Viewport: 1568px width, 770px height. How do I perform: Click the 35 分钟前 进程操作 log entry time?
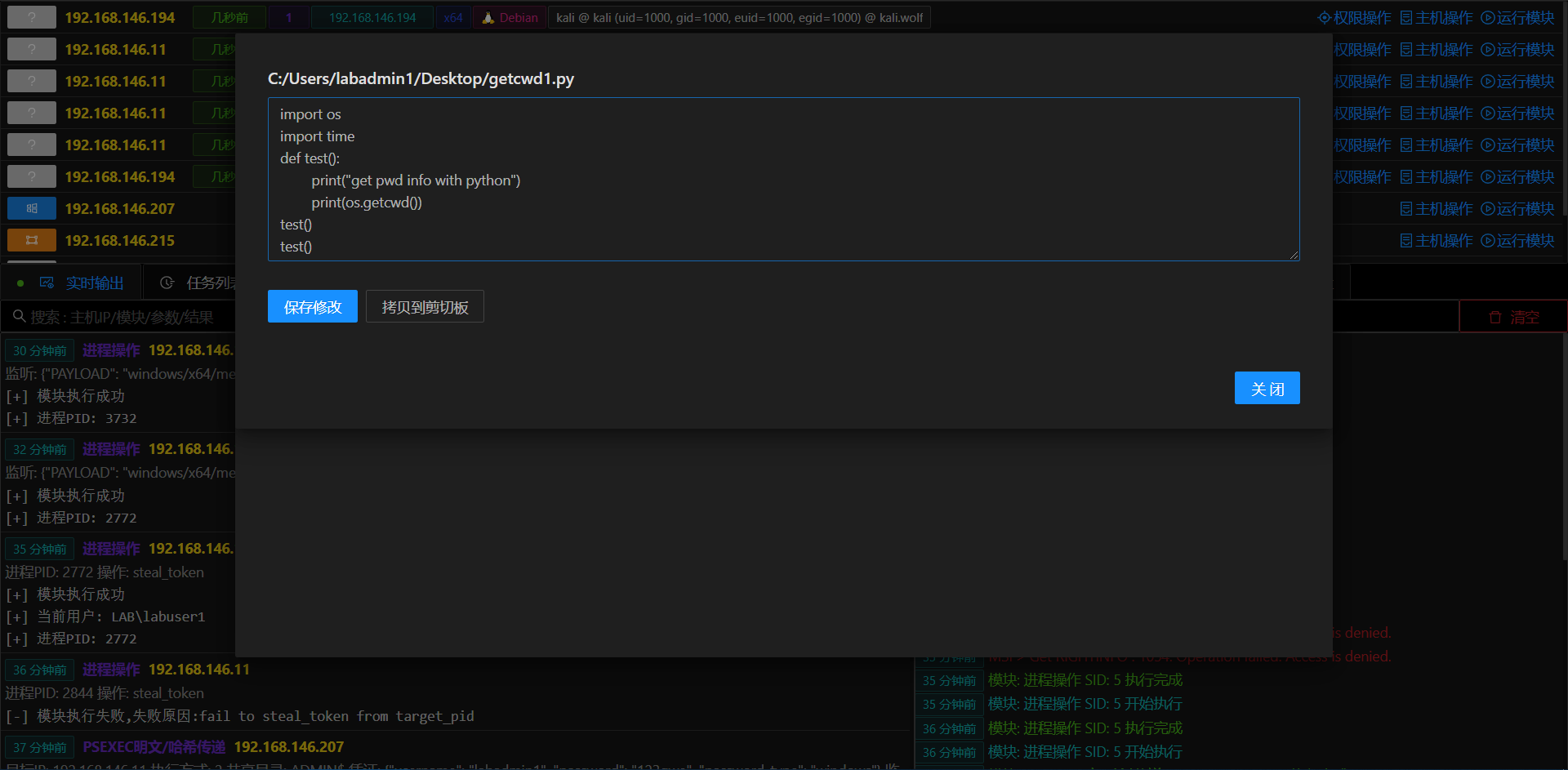pos(40,549)
